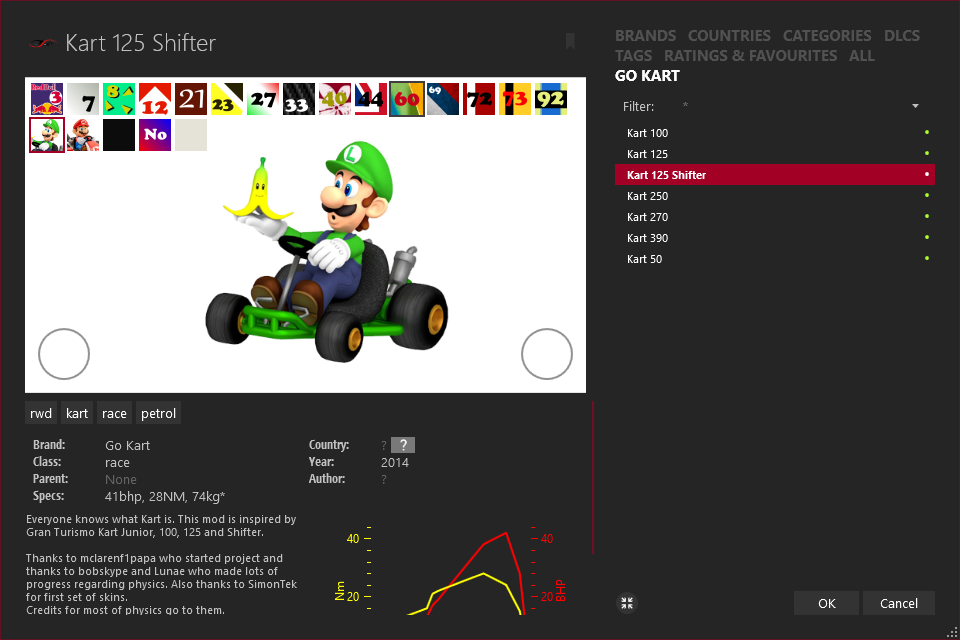Open the DLCS tab
The height and width of the screenshot is (640, 960).
(x=901, y=36)
